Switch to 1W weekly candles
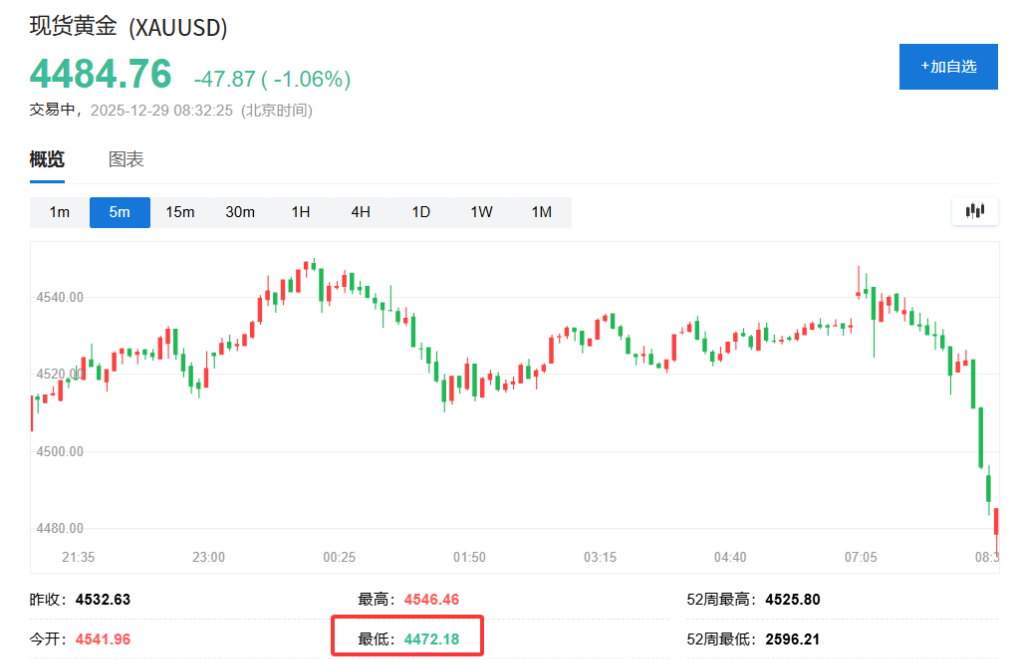 (x=481, y=212)
